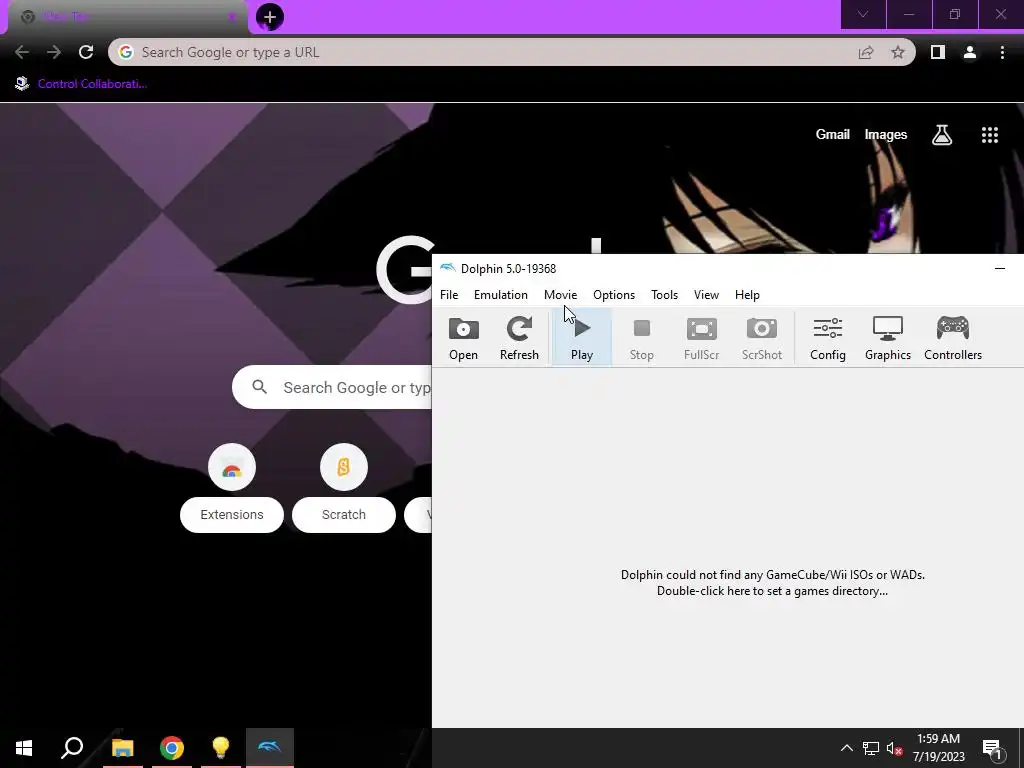Screen dimensions: 1024x768
Task: Open the Google Images link
Action: (x=886, y=135)
